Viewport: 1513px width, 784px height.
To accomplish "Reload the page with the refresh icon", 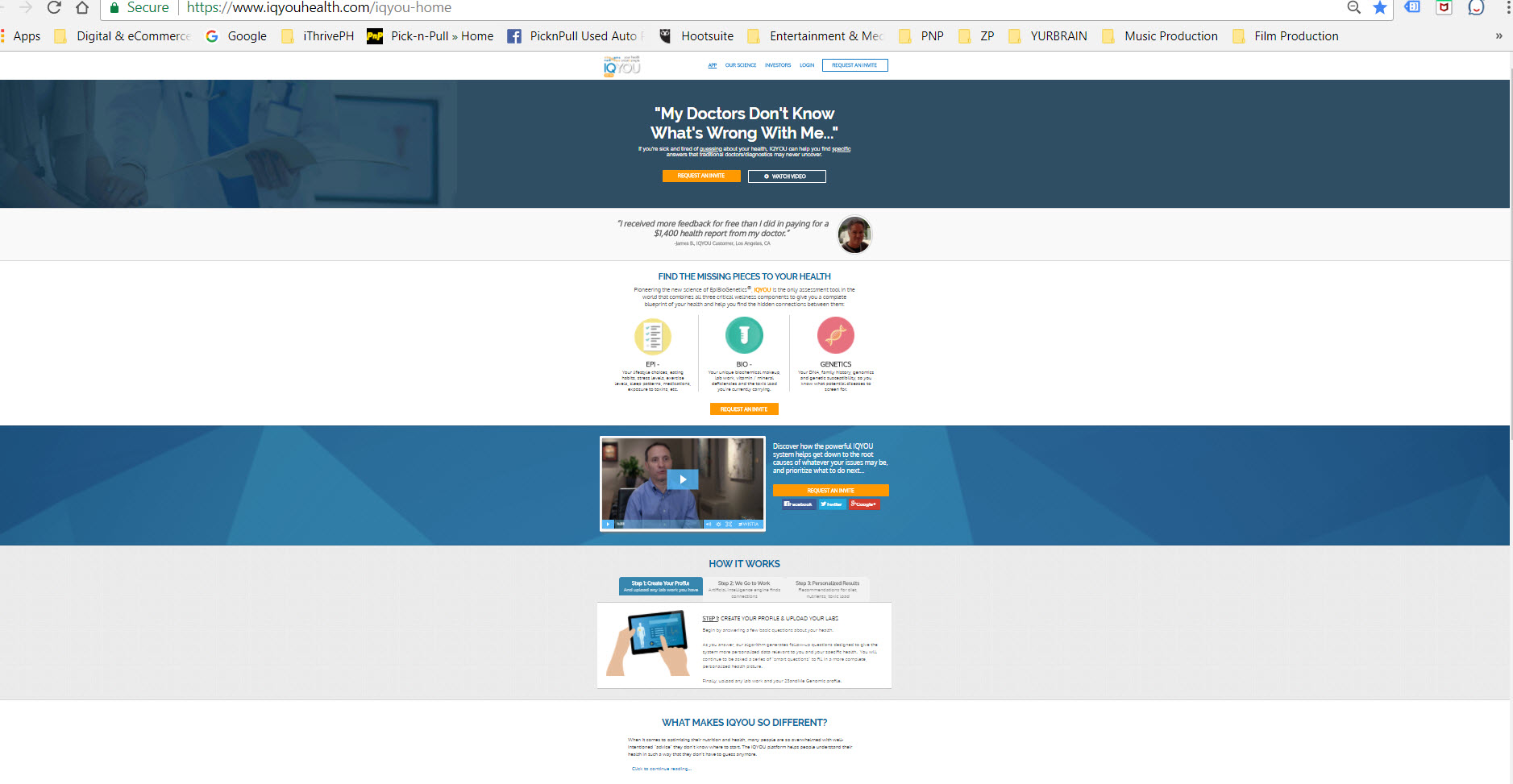I will [x=54, y=8].
